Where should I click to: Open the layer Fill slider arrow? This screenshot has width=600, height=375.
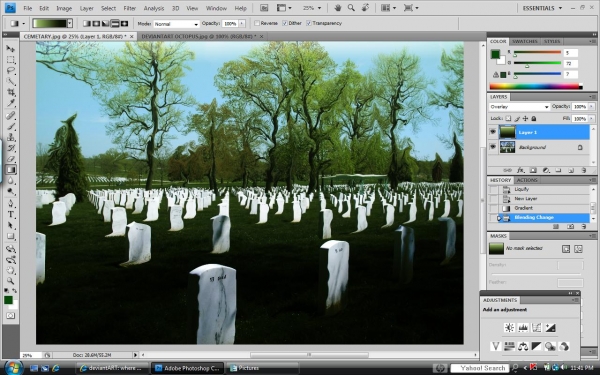[x=591, y=119]
